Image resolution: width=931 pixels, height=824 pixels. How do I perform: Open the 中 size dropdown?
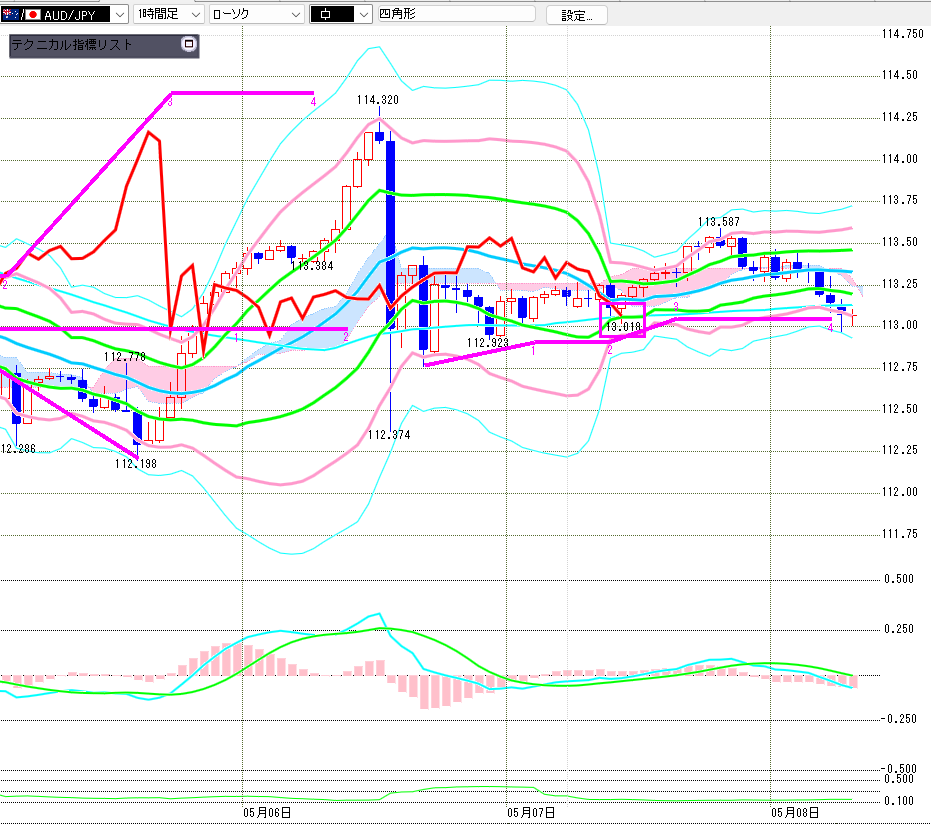click(341, 14)
